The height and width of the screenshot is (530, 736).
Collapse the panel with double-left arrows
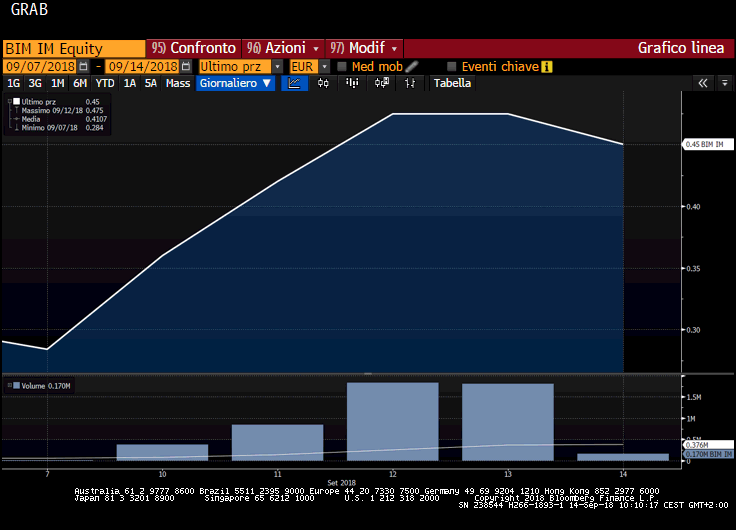tap(703, 84)
